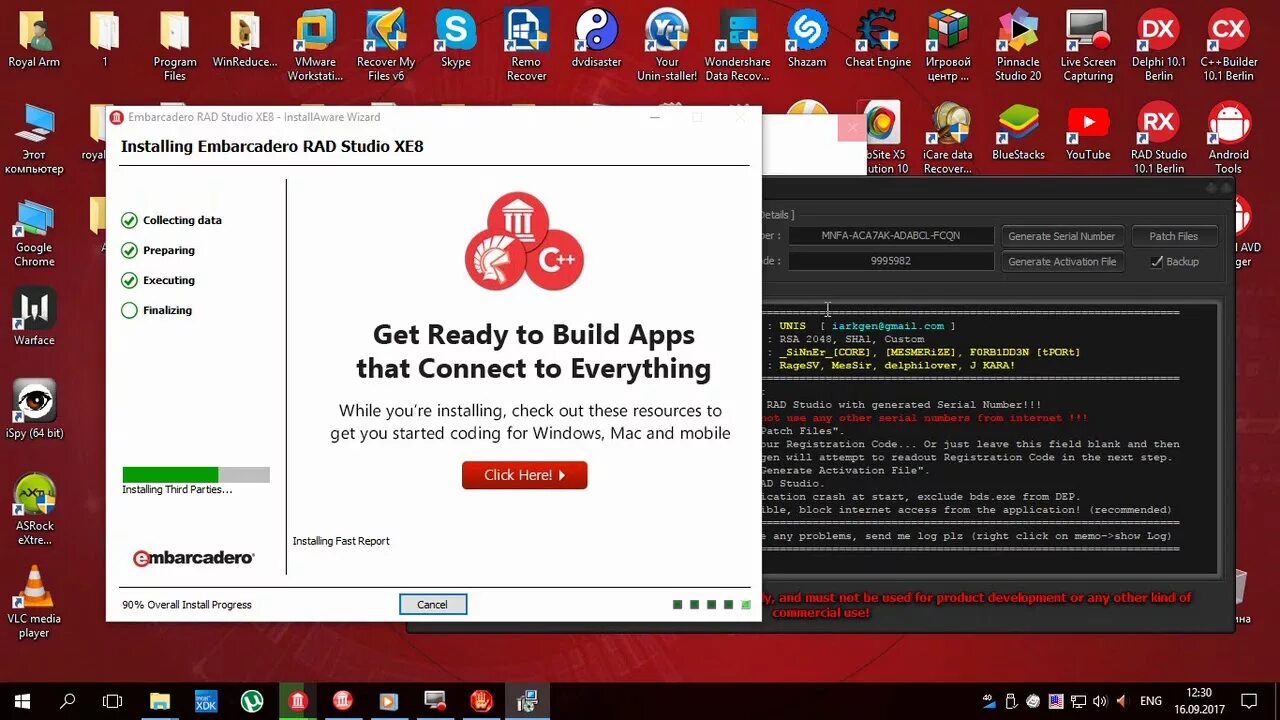This screenshot has width=1280, height=720.
Task: Click the green progress squares indicator
Action: pos(712,604)
